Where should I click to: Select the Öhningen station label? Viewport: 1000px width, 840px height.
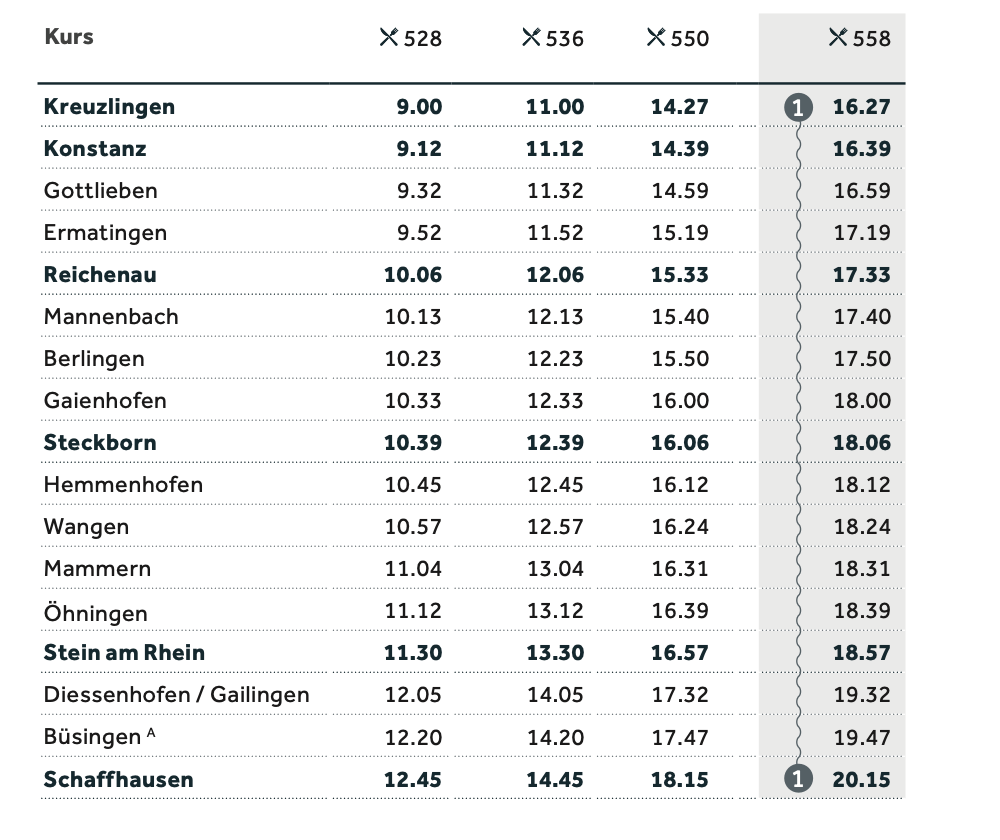tap(96, 612)
